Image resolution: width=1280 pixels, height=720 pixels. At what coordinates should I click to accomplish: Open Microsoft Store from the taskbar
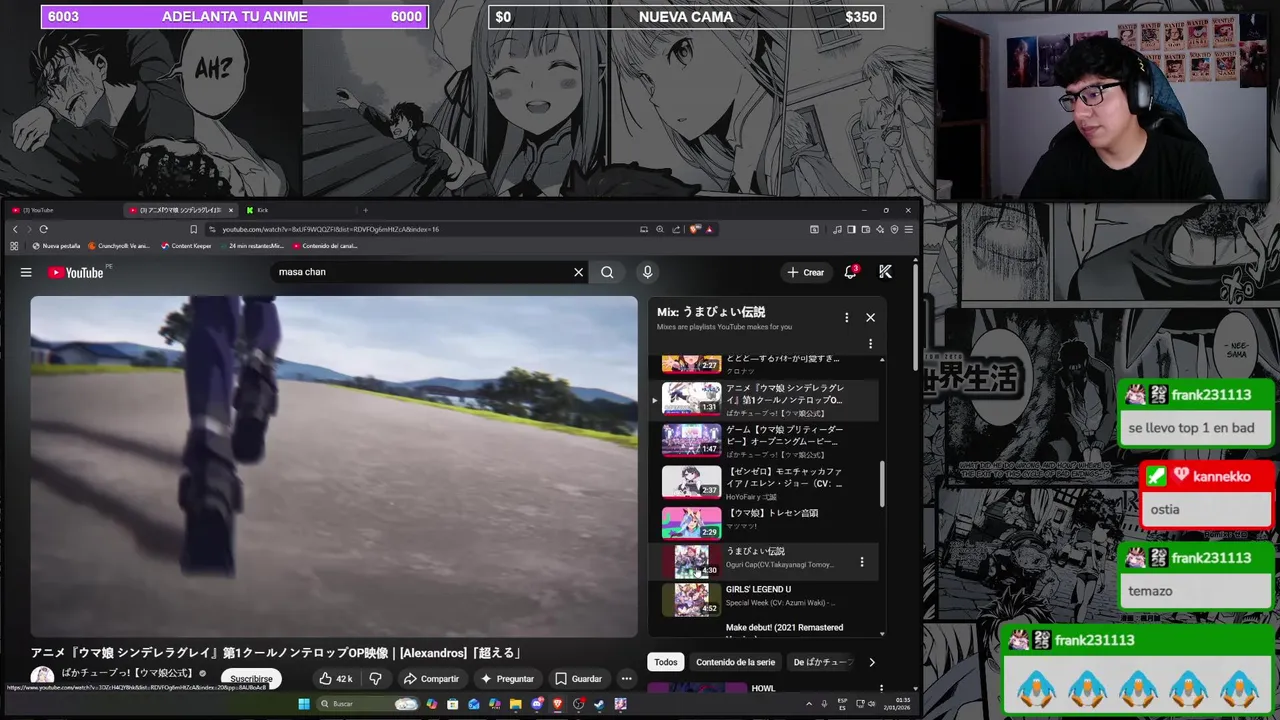[x=453, y=704]
